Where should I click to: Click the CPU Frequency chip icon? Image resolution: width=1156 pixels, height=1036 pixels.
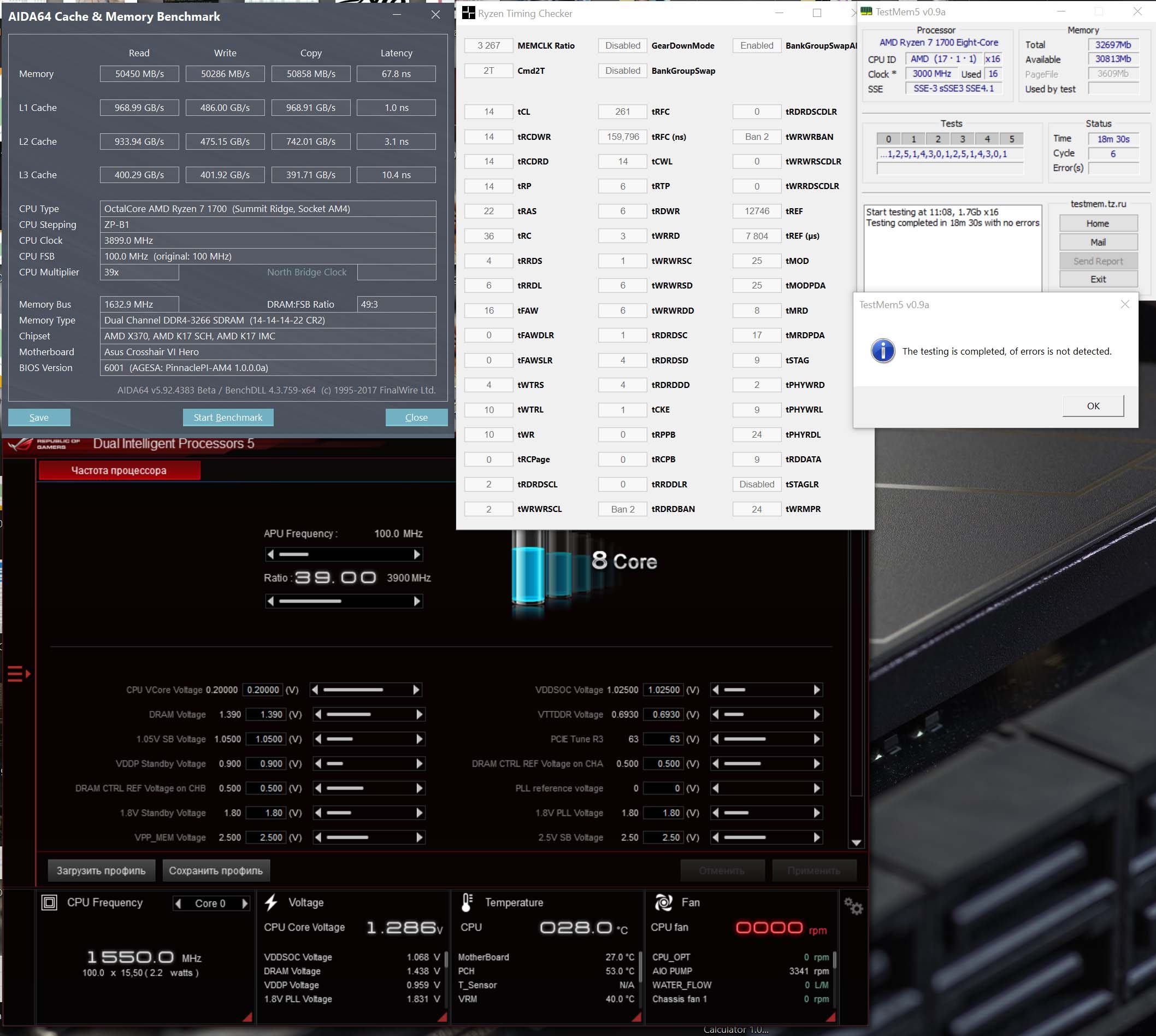[50, 902]
